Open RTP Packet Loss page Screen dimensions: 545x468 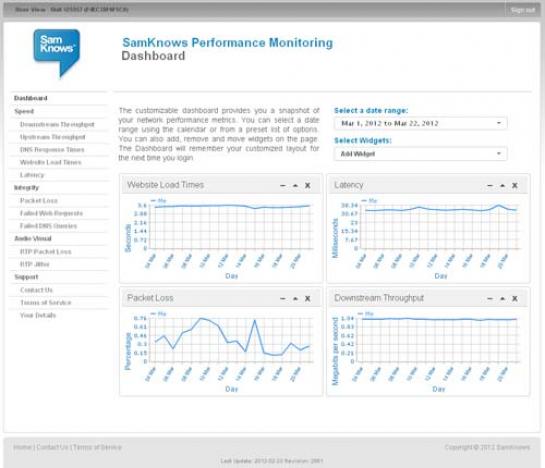pos(46,252)
